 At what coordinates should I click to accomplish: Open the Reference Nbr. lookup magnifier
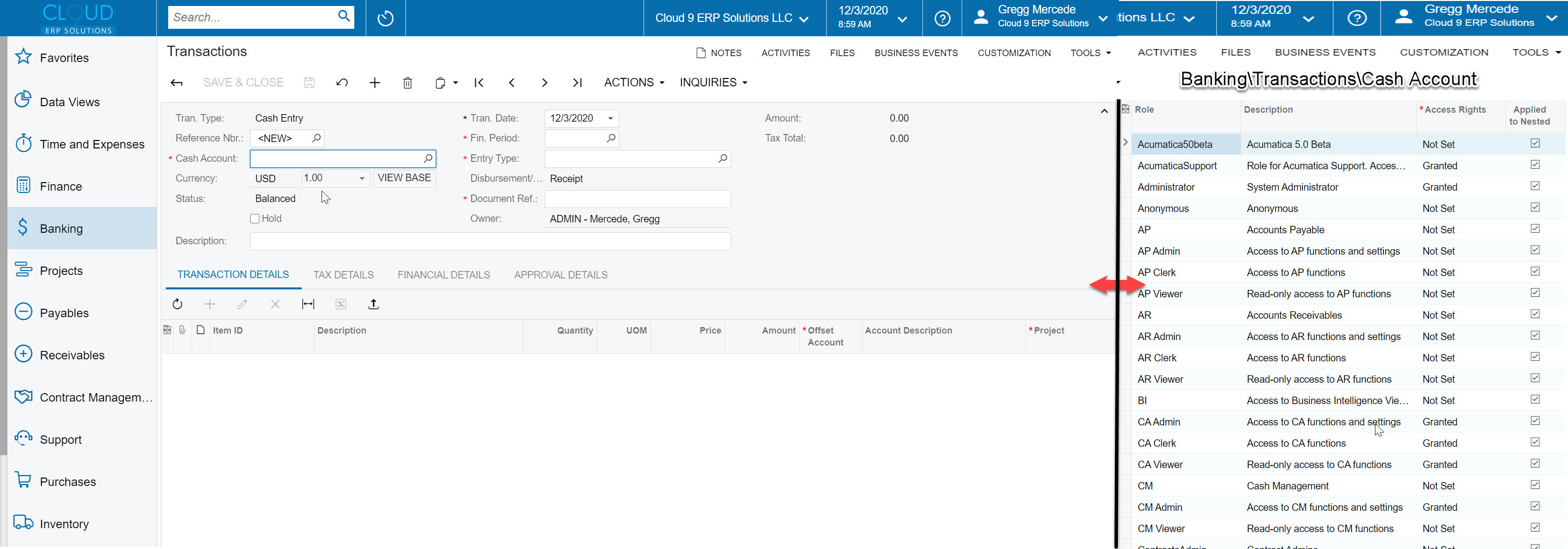pyautogui.click(x=316, y=139)
